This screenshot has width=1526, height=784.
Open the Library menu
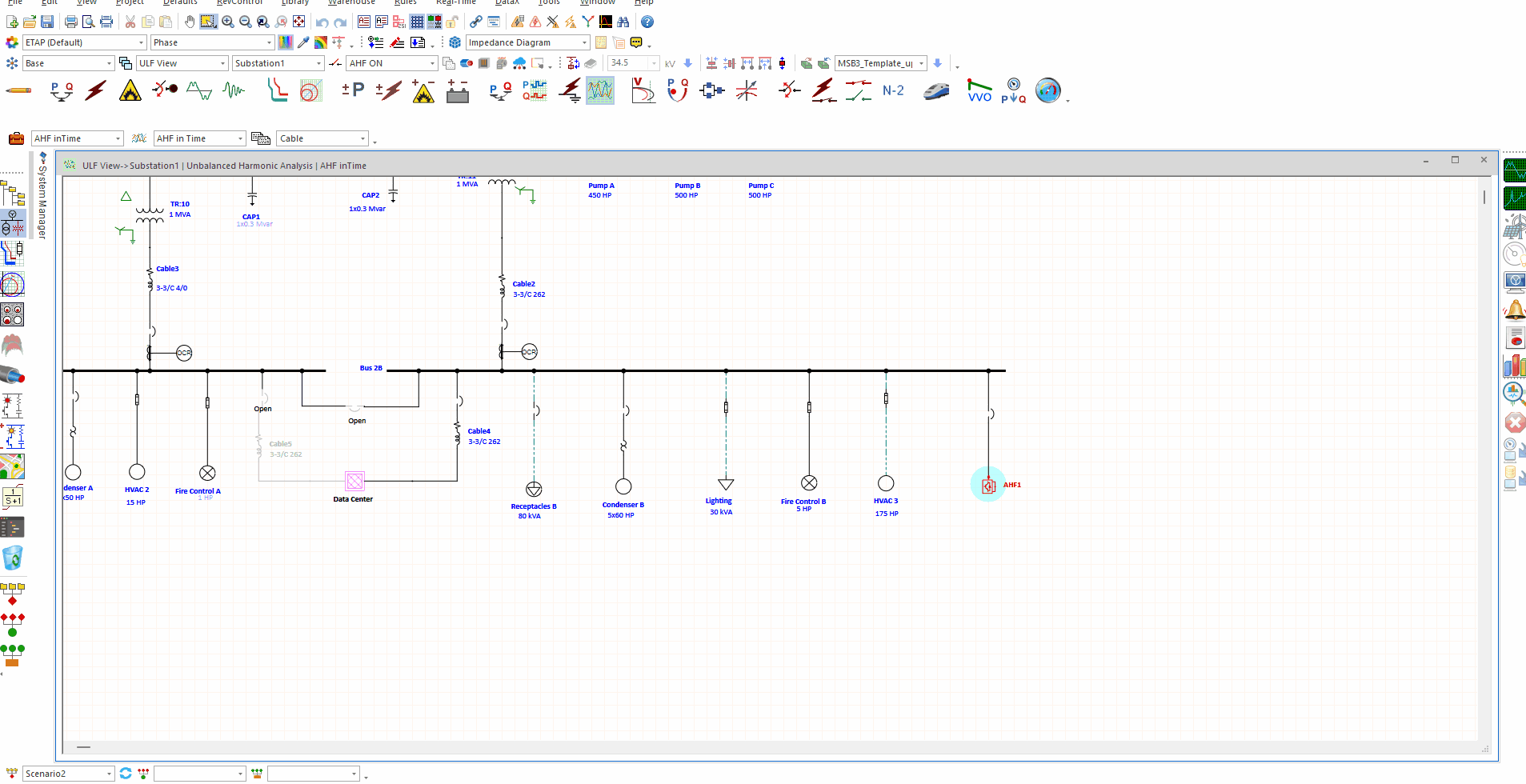(294, 2)
